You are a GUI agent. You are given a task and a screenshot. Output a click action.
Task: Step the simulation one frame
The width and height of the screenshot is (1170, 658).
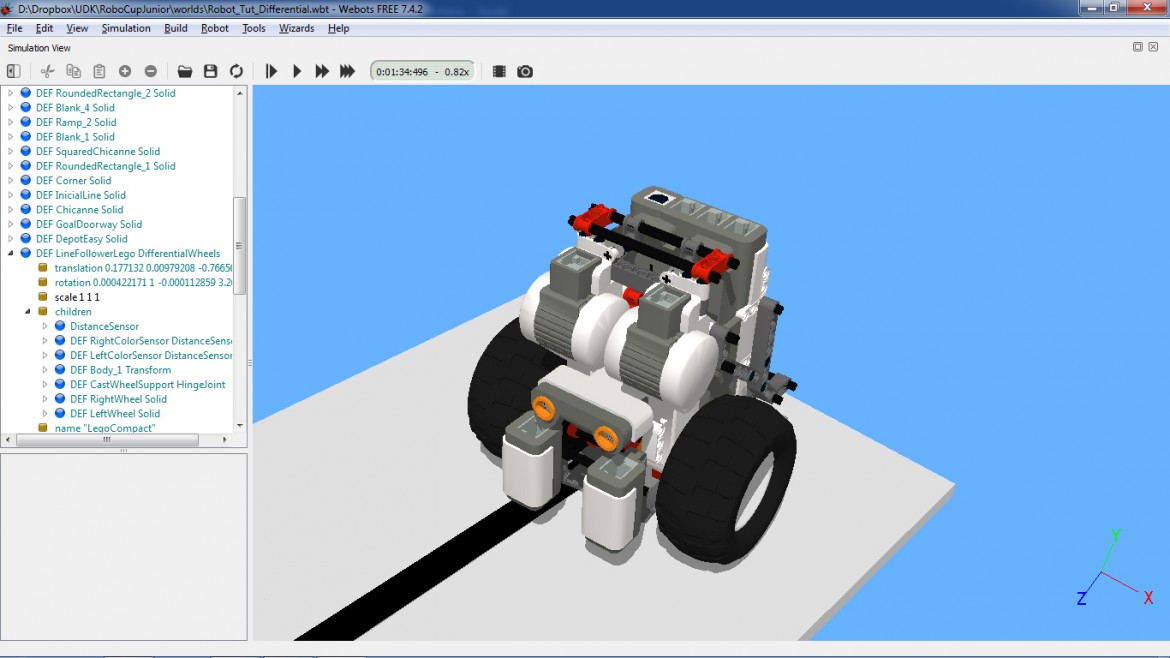pos(271,72)
